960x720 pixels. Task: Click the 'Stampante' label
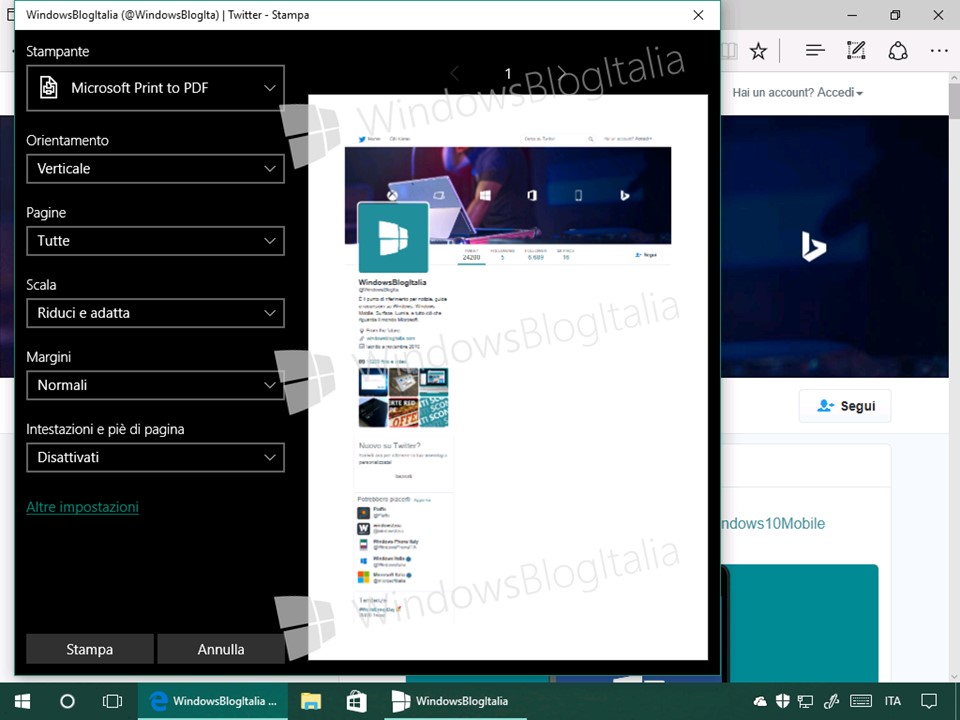[x=58, y=51]
